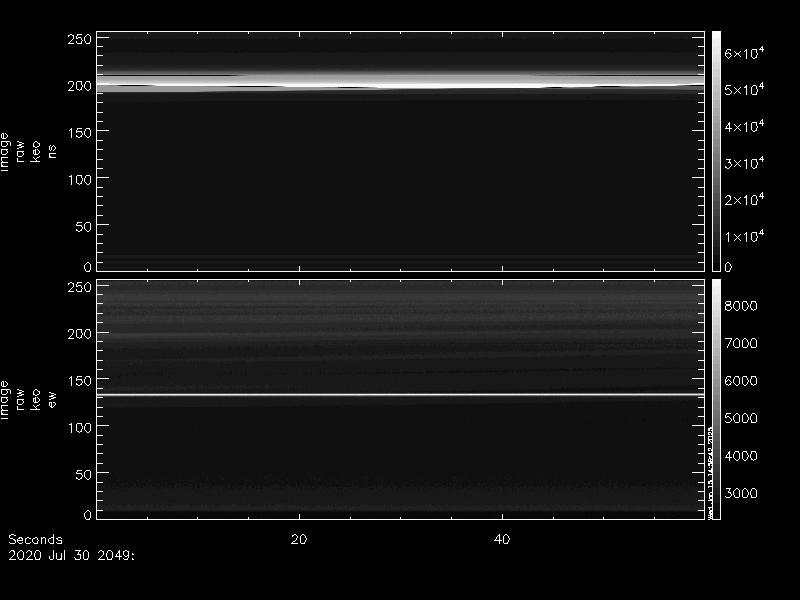Click the 8000 label on the lower colorbar

coord(741,305)
